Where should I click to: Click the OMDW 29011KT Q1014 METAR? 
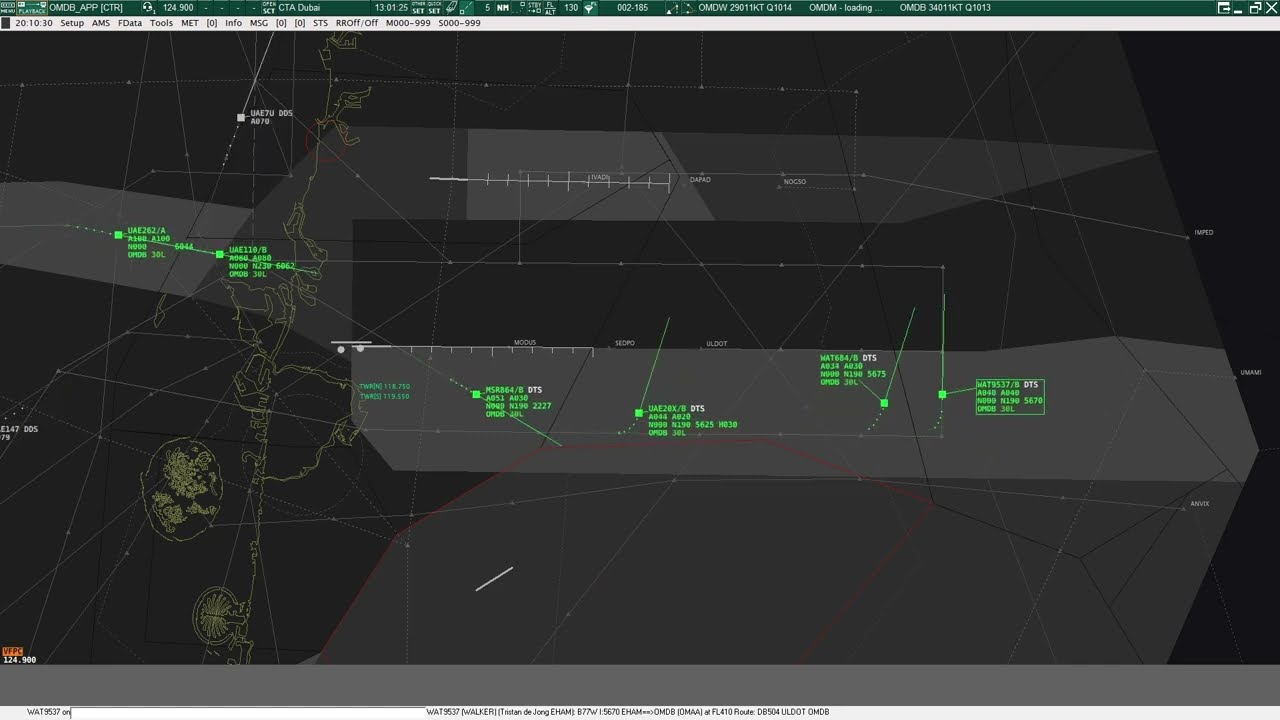click(745, 7)
